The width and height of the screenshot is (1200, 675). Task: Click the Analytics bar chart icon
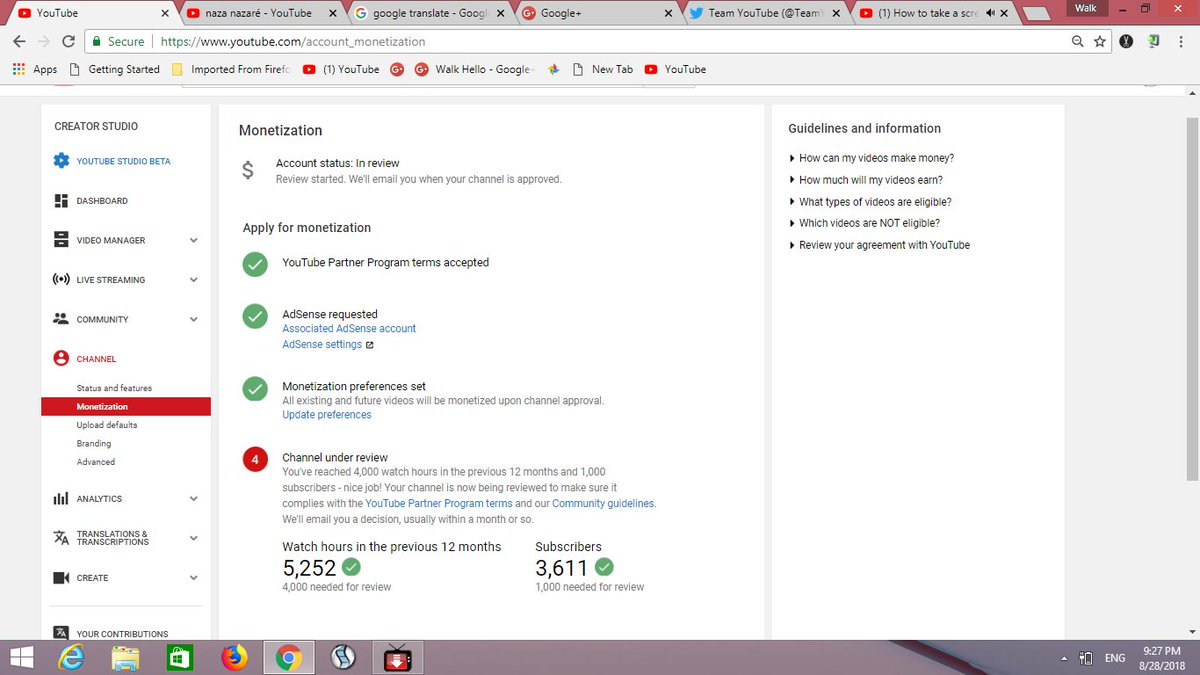click(61, 498)
